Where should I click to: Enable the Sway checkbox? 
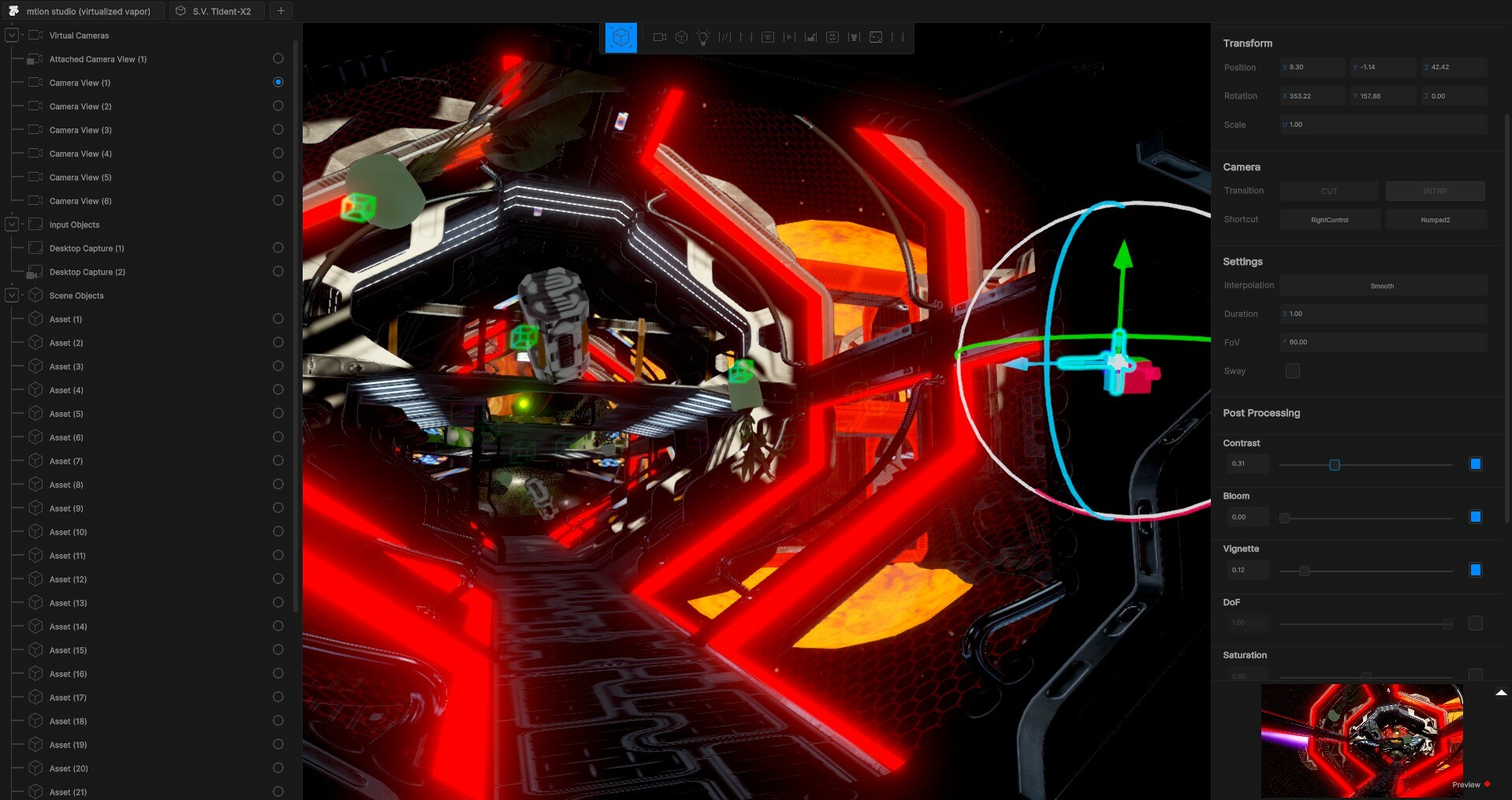1293,370
